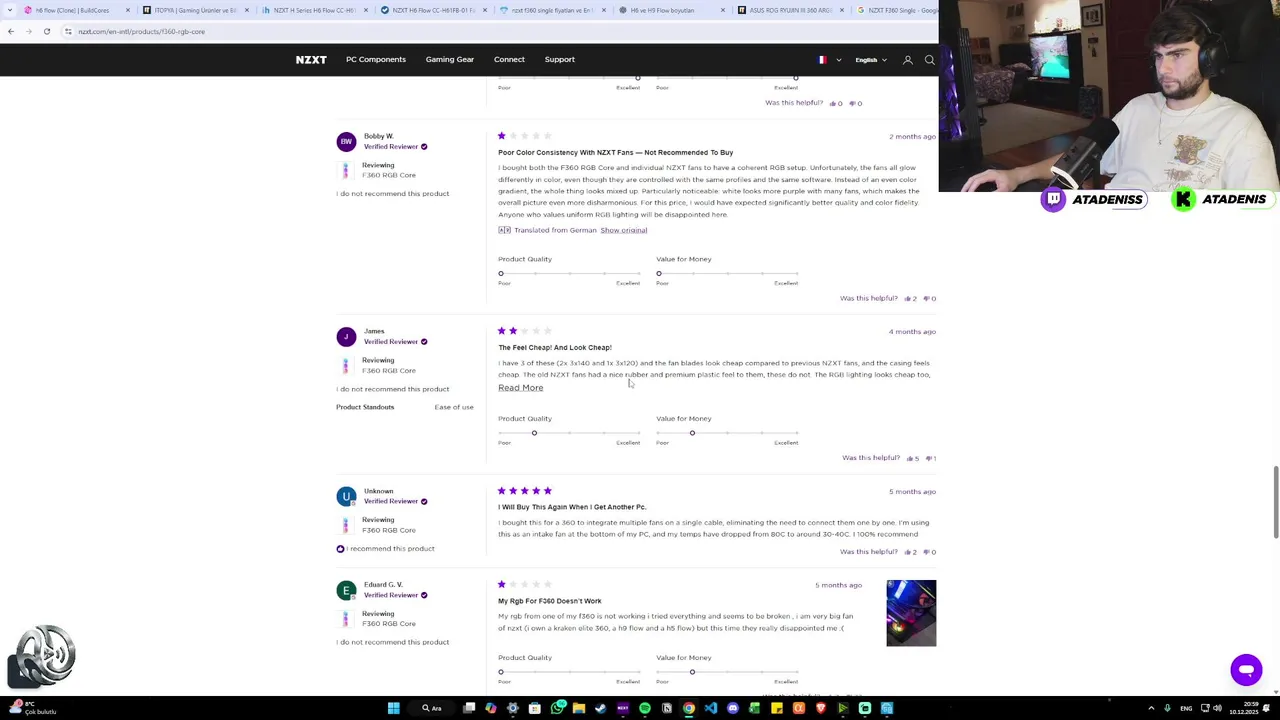Reload the page in the browser
This screenshot has height=720, width=1280.
click(46, 31)
